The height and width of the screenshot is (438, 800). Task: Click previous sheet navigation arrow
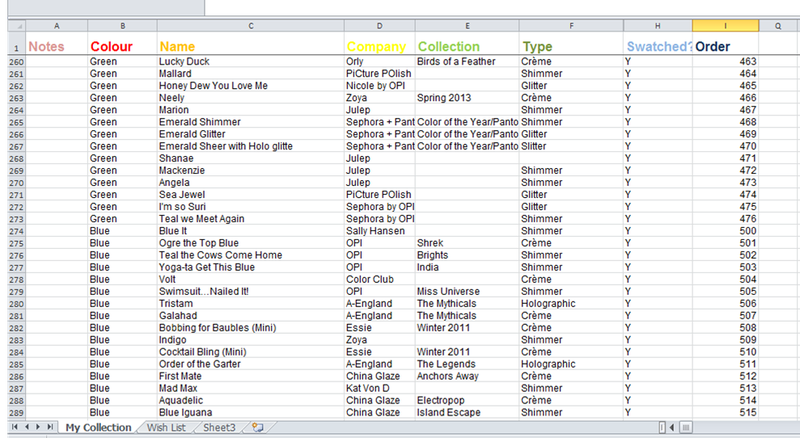click(x=27, y=427)
